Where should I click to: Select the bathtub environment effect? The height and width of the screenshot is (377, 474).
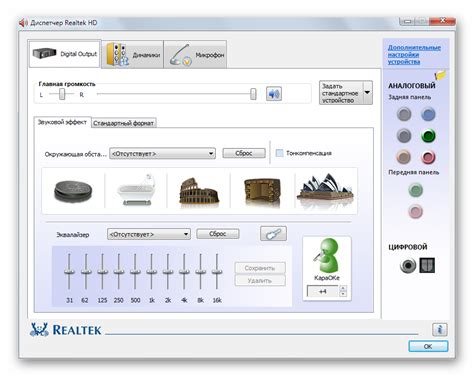pos(136,190)
